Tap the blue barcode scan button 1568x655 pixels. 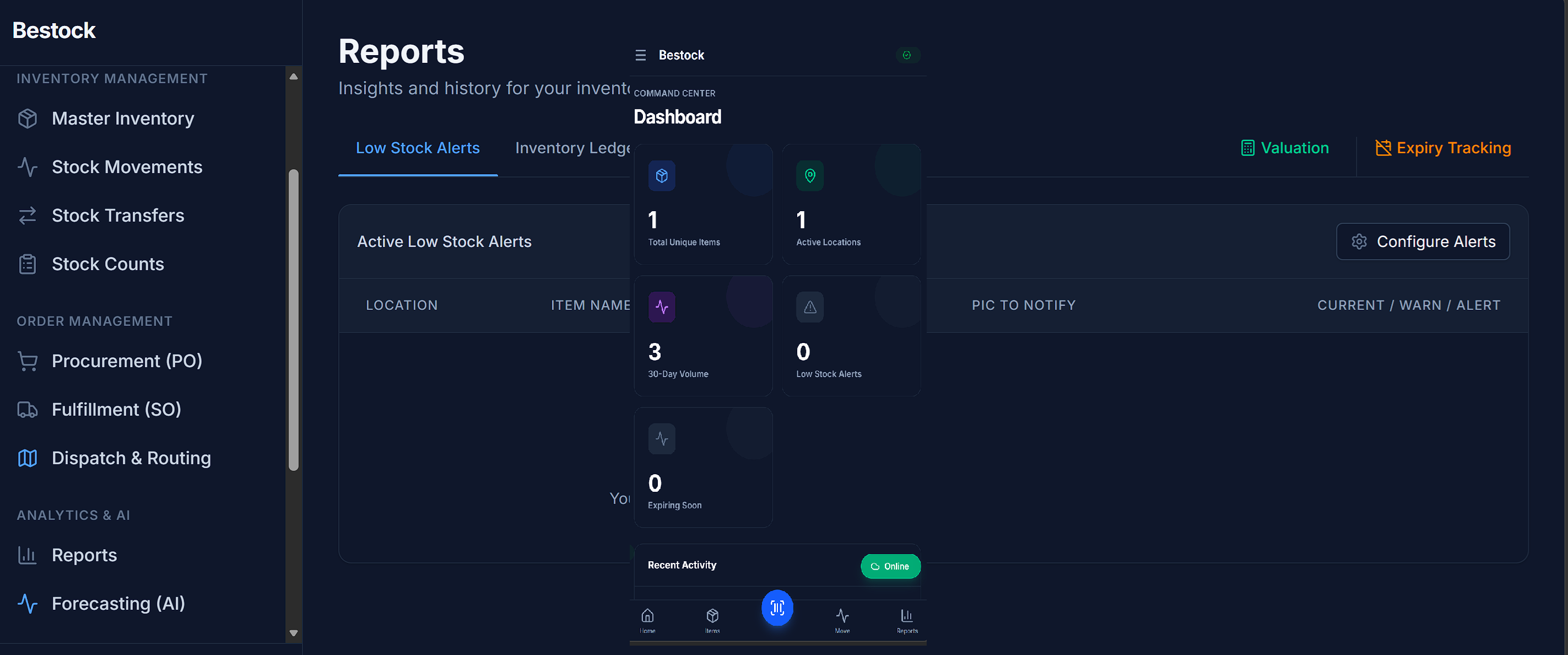click(777, 608)
